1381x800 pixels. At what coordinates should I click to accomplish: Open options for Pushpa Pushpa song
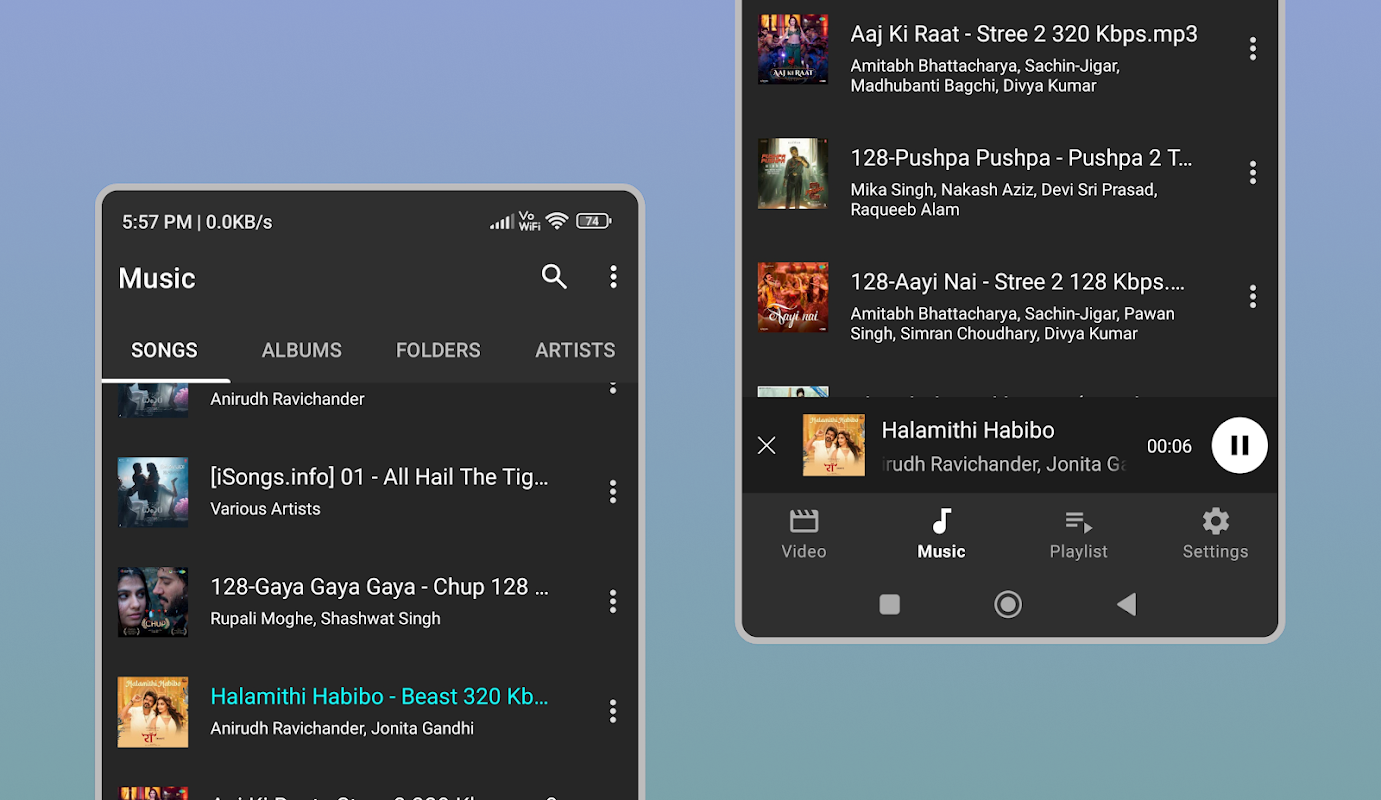pyautogui.click(x=1252, y=173)
